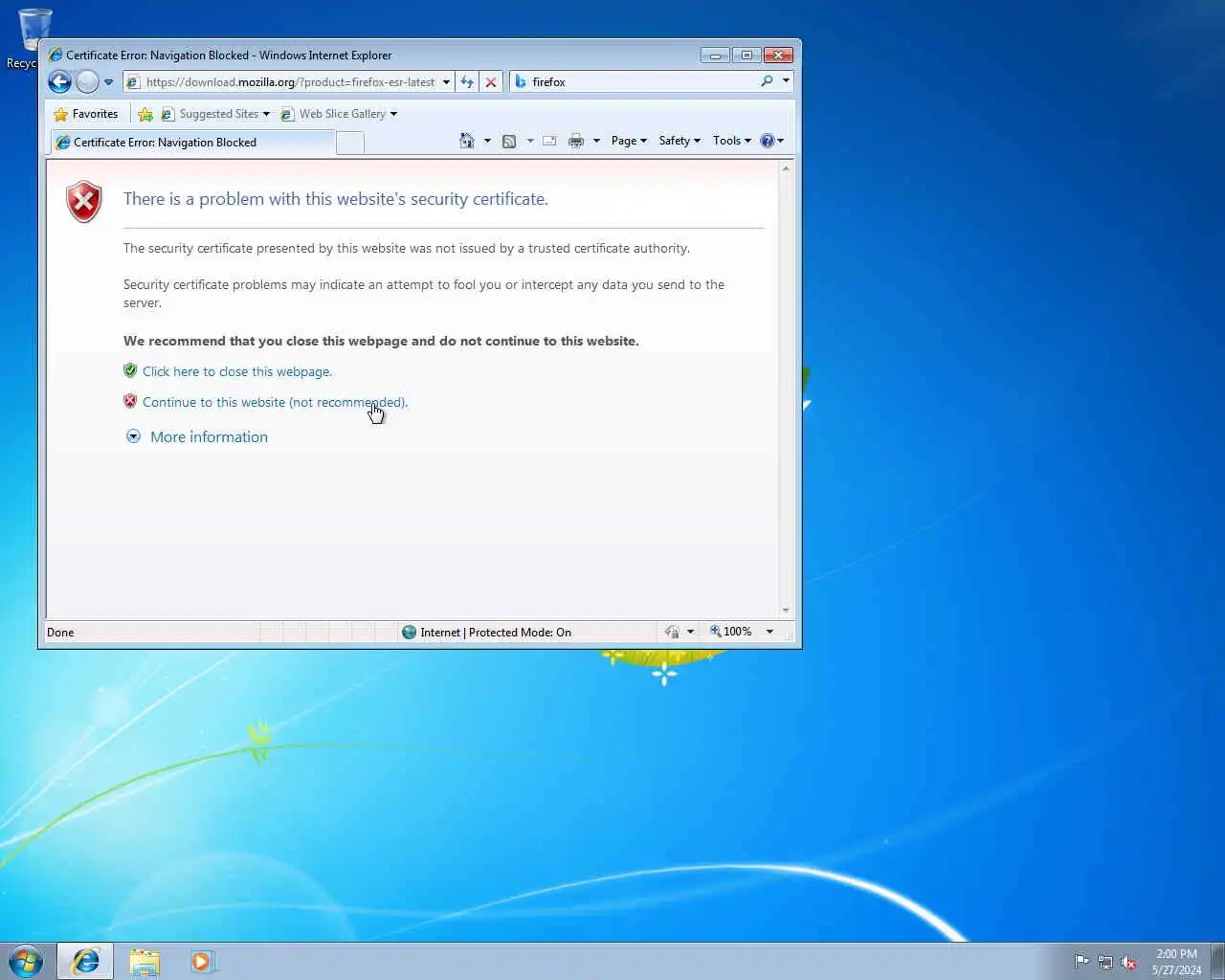Image resolution: width=1225 pixels, height=980 pixels.
Task: Select the Certificate Error: Navigation Blocked tab
Action: click(x=191, y=143)
